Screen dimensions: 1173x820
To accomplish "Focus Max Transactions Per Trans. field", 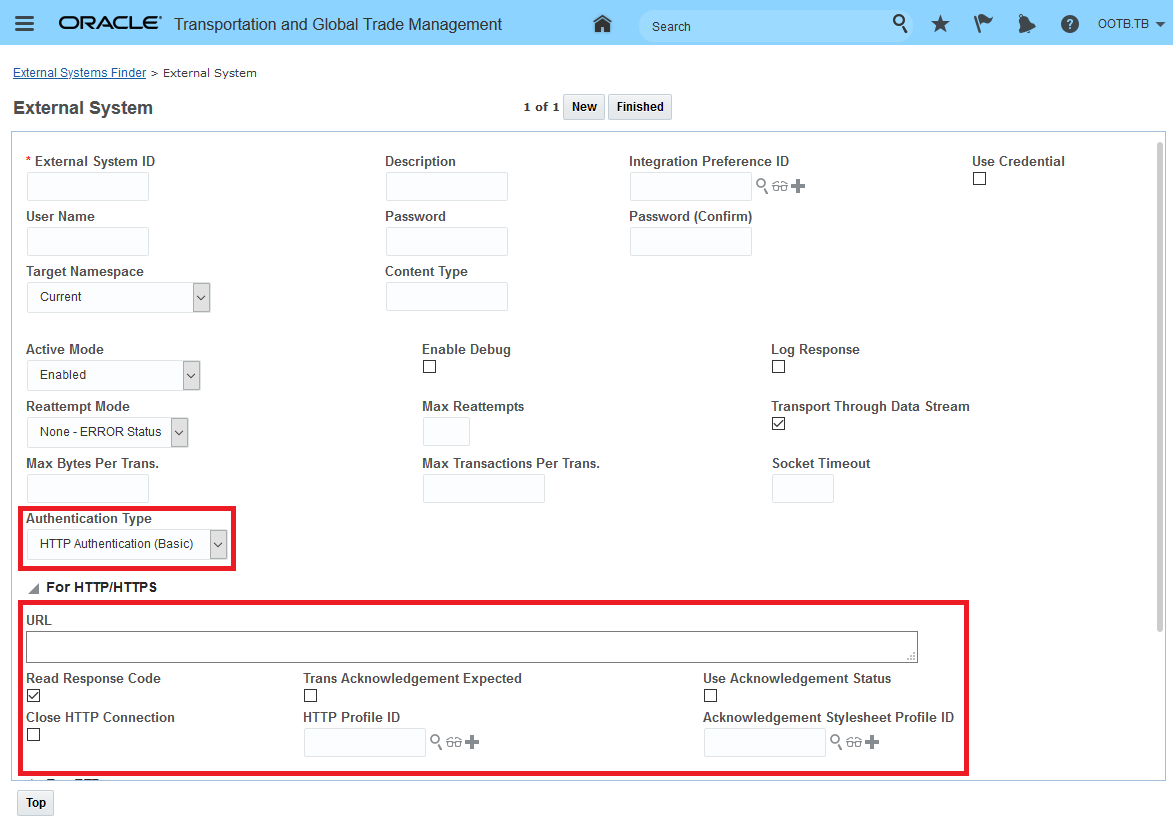I will tap(483, 489).
